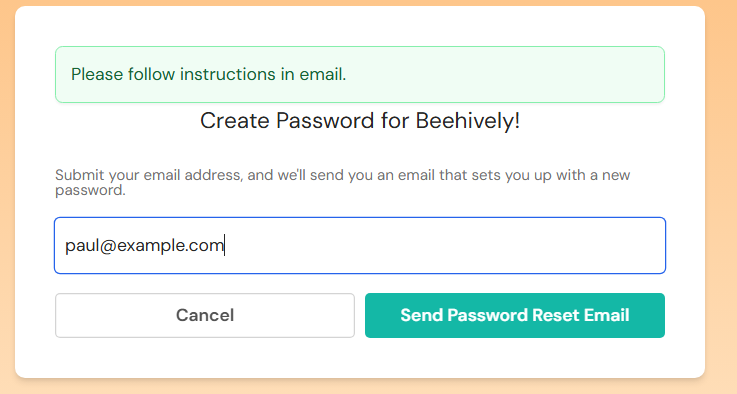Click the word 'password.' ending the description

90,190
